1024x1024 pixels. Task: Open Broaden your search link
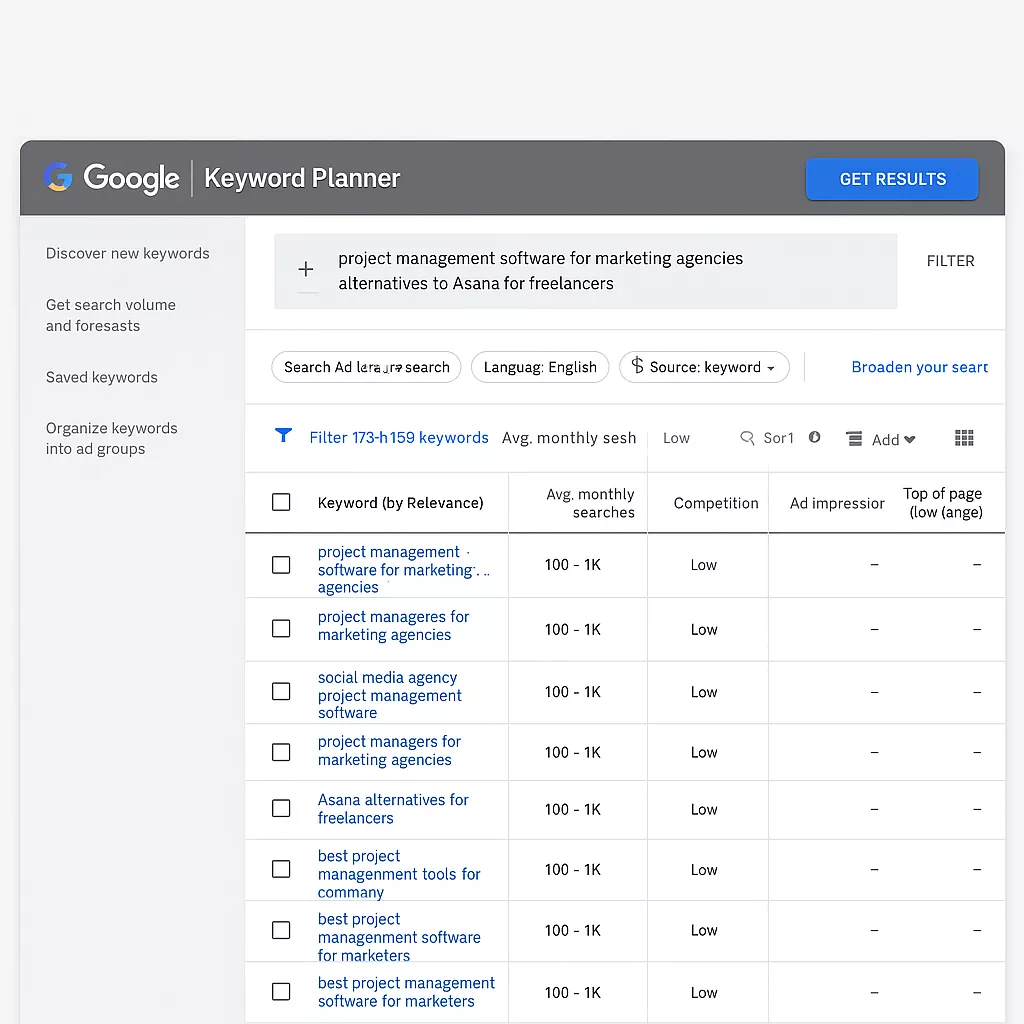click(919, 367)
